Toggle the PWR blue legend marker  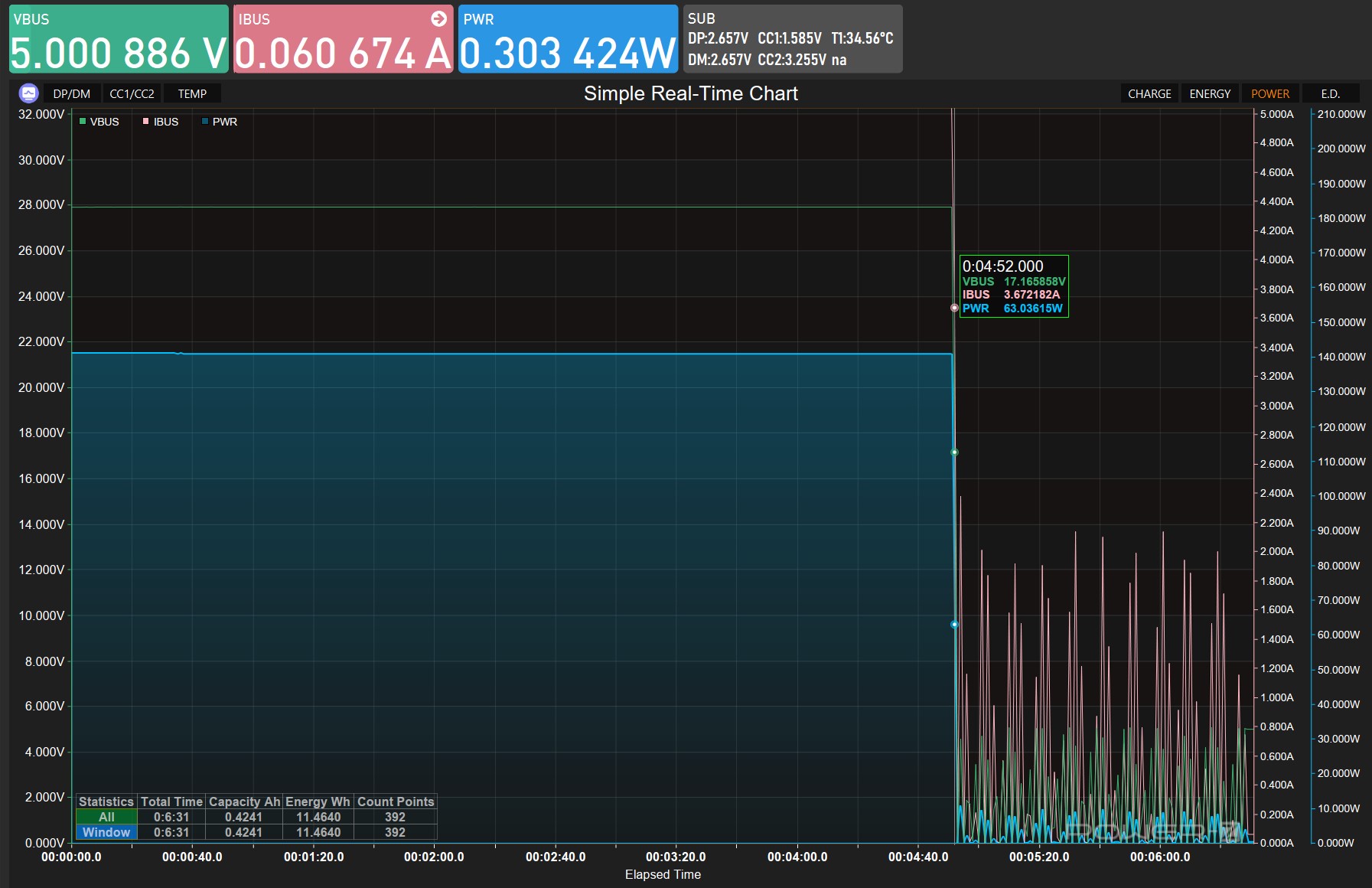coord(205,122)
